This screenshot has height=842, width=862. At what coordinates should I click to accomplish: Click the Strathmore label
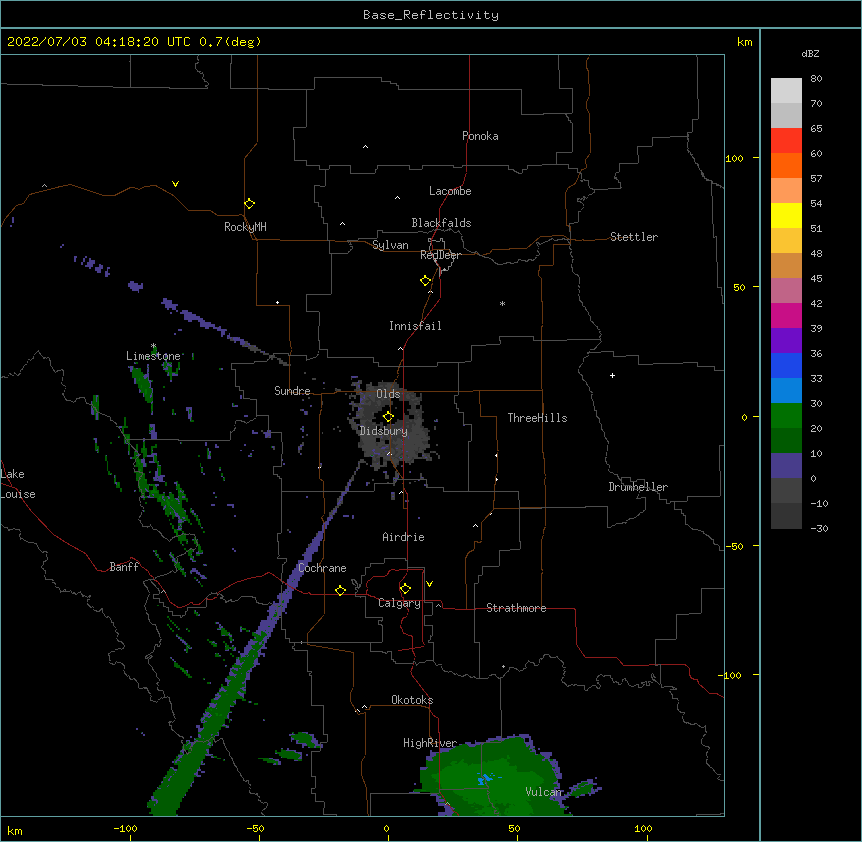[516, 608]
